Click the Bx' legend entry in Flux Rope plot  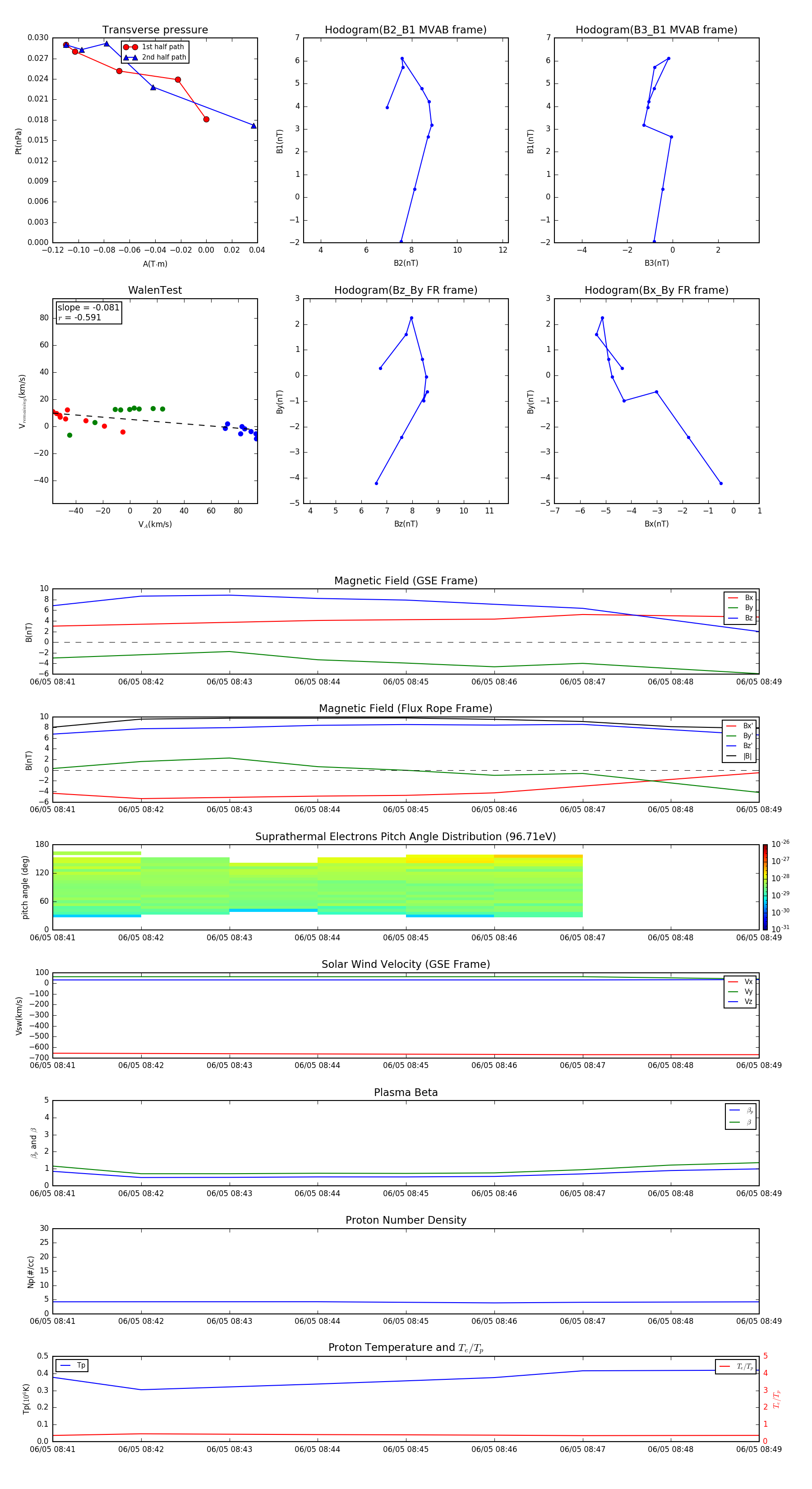click(x=739, y=726)
